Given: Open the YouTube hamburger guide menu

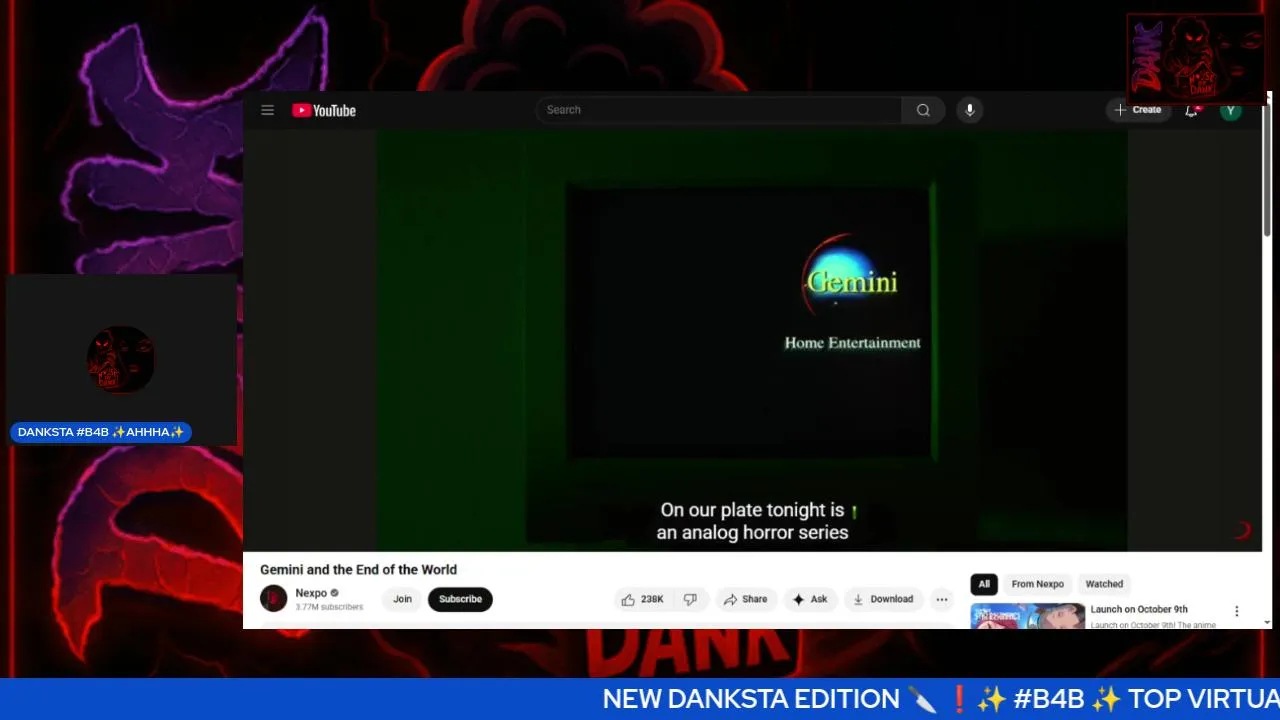Looking at the screenshot, I should (267, 110).
